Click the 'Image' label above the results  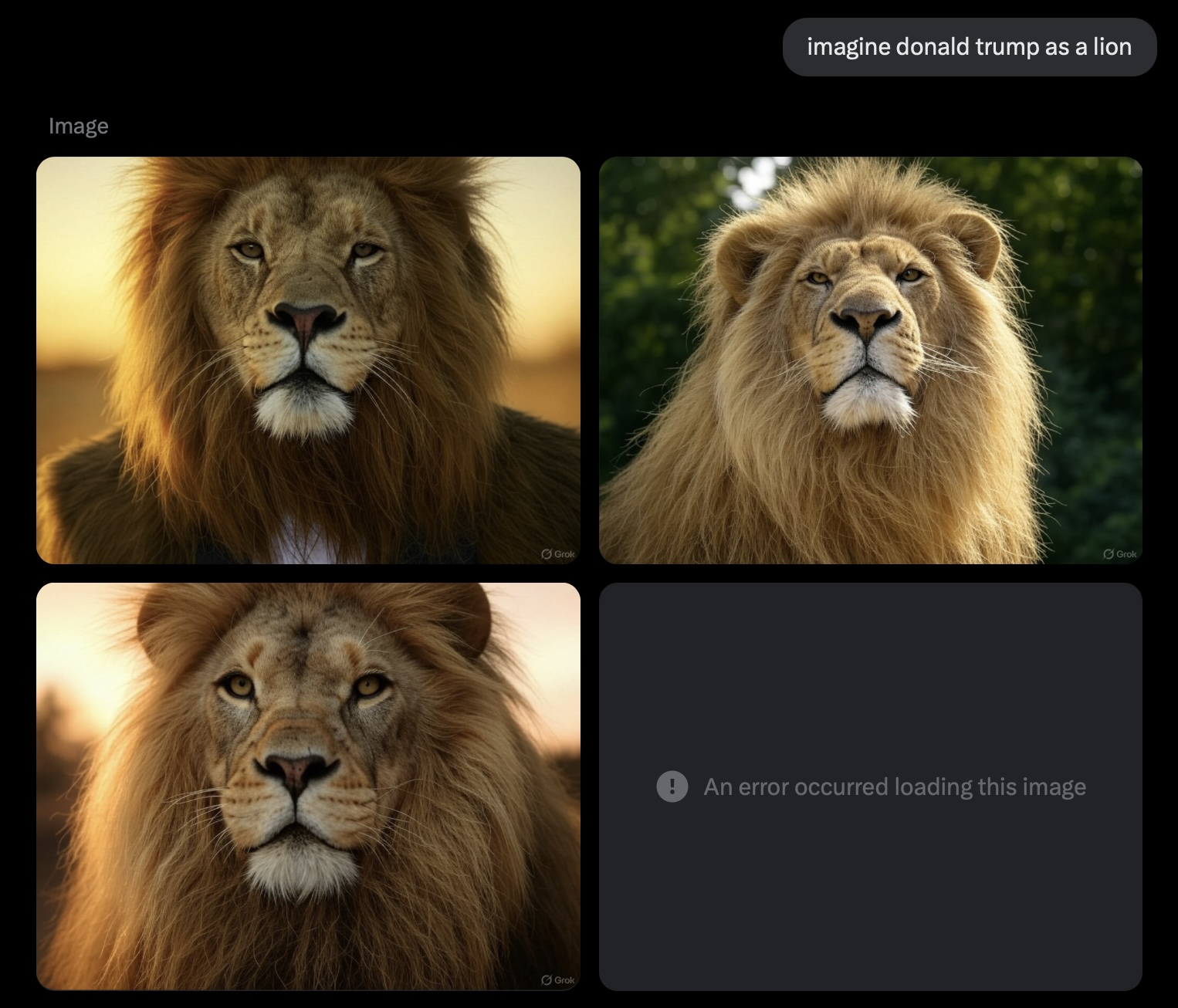(x=79, y=126)
